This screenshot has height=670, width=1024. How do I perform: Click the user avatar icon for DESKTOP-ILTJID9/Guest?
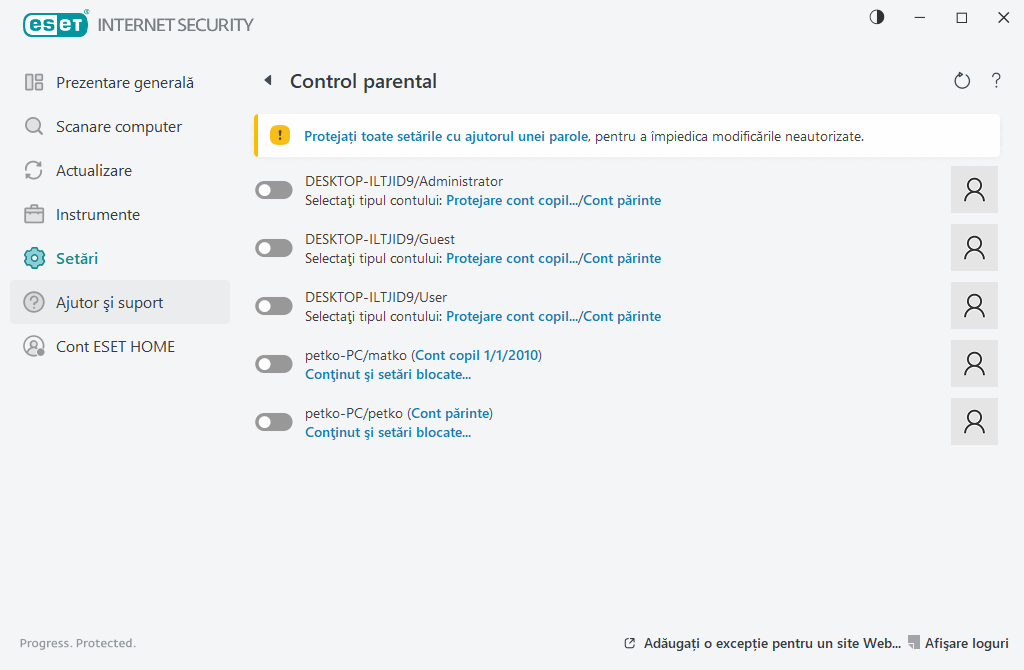974,248
